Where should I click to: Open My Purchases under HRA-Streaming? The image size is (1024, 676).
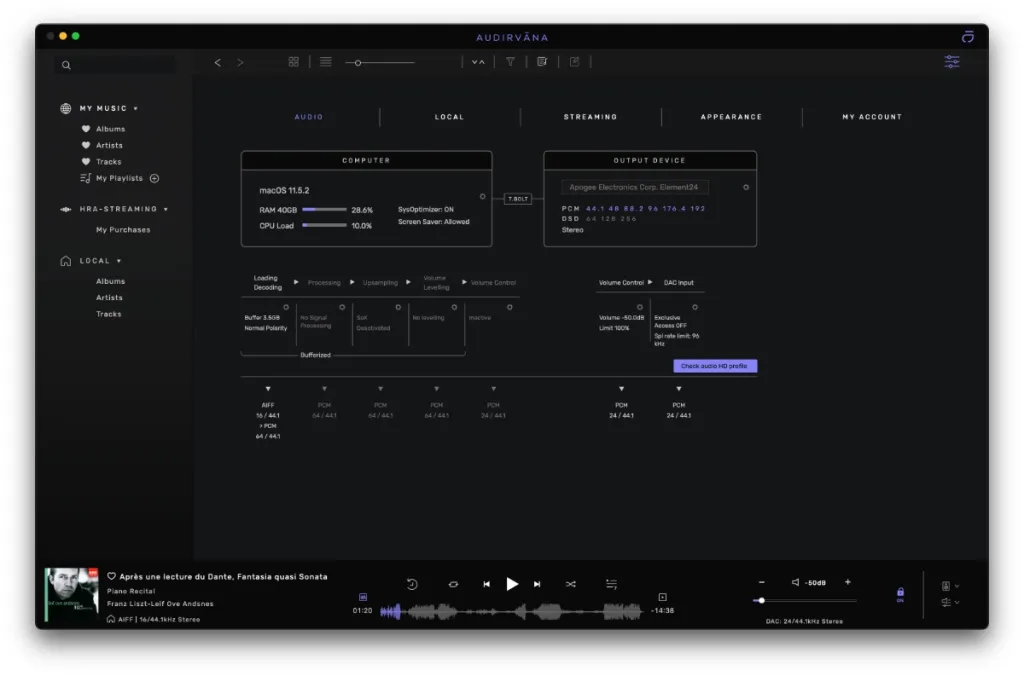(123, 230)
